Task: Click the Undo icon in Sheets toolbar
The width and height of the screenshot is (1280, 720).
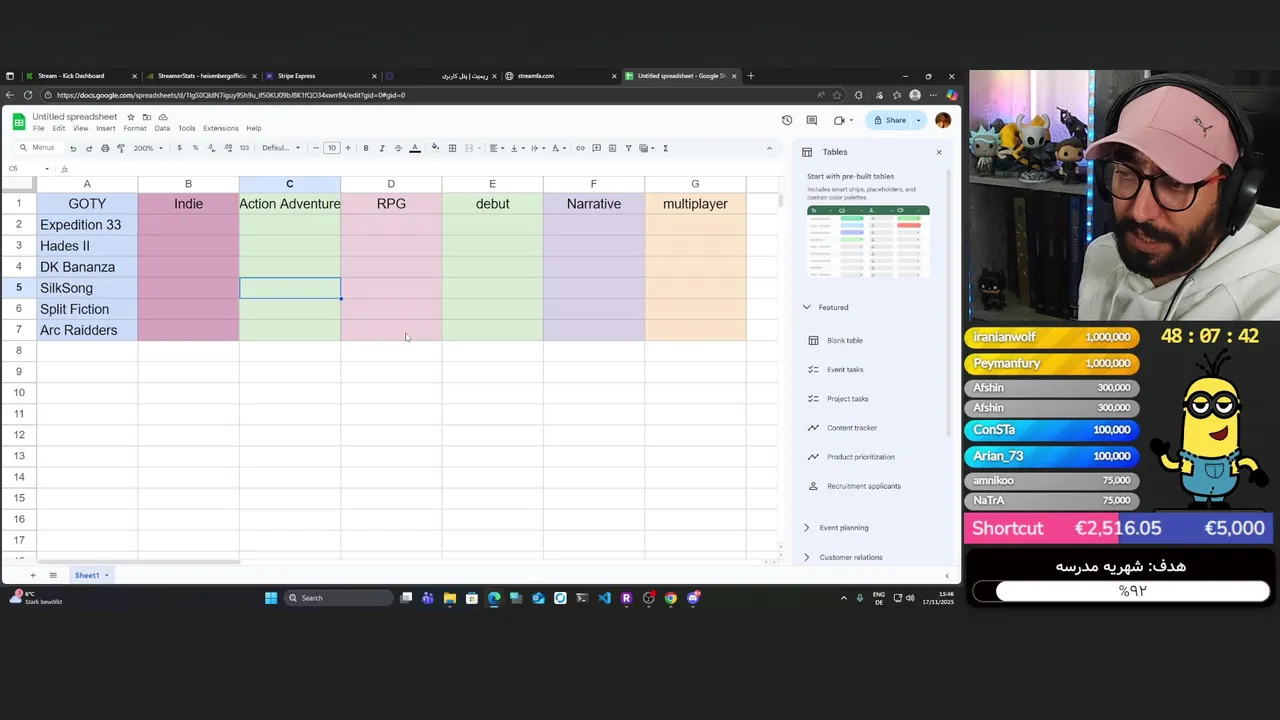Action: 73,148
